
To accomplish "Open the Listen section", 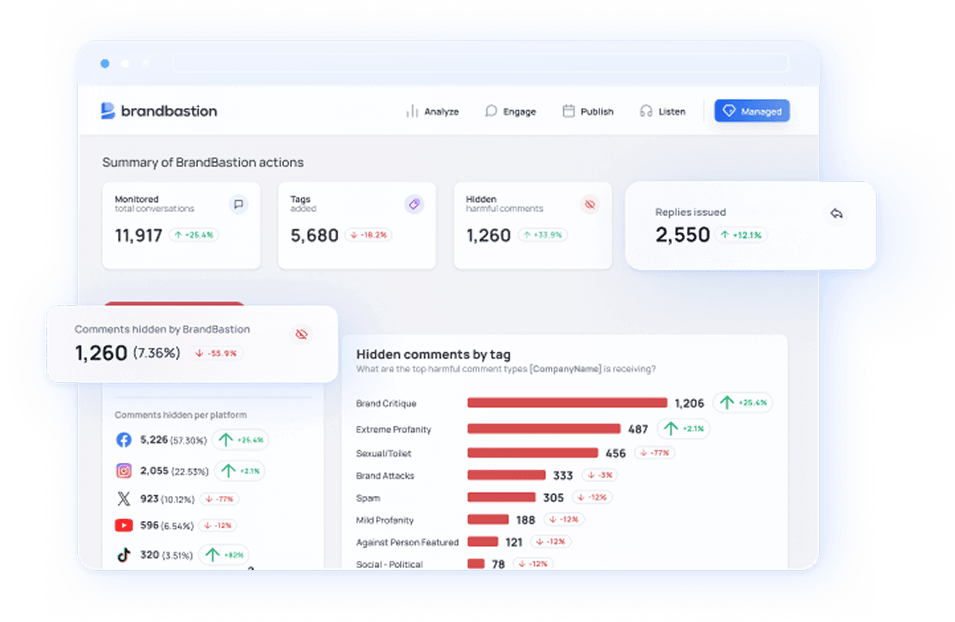I will tap(662, 111).
